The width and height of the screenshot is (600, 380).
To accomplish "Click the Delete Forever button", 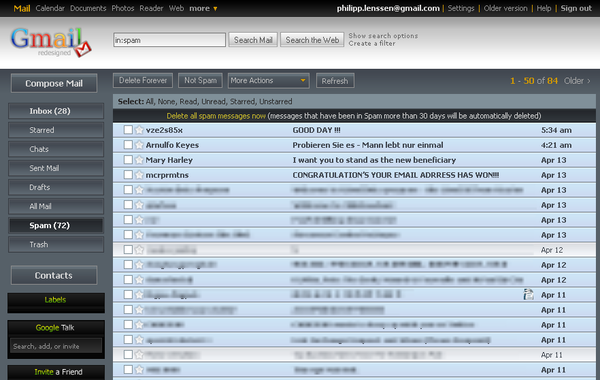I will pos(143,80).
